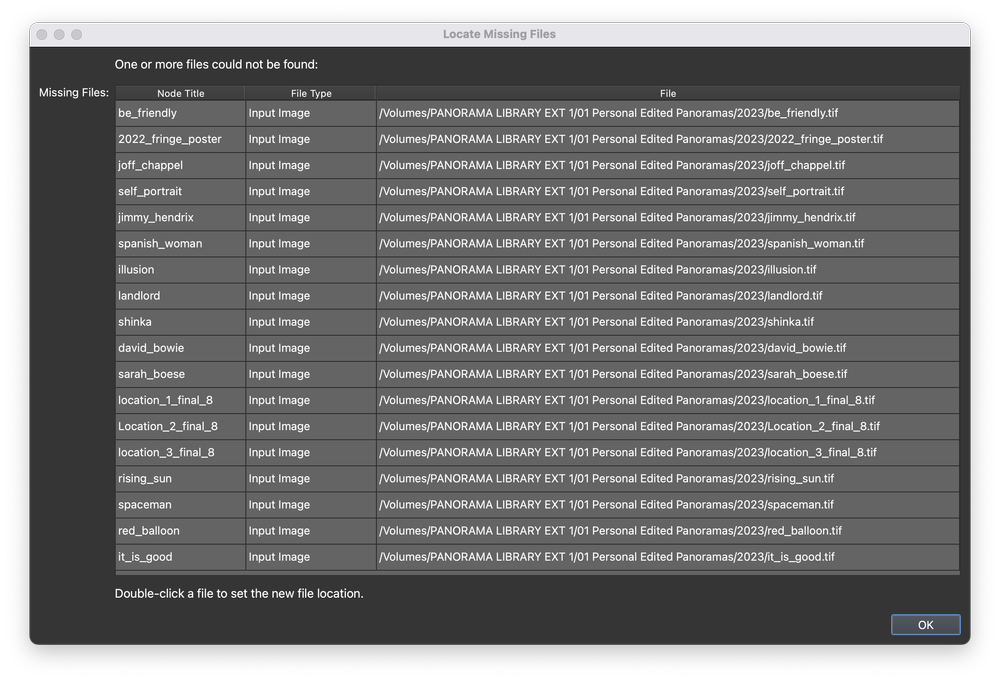This screenshot has width=1000, height=681.
Task: Click the spanish_woman.tif file path
Action: pos(668,244)
